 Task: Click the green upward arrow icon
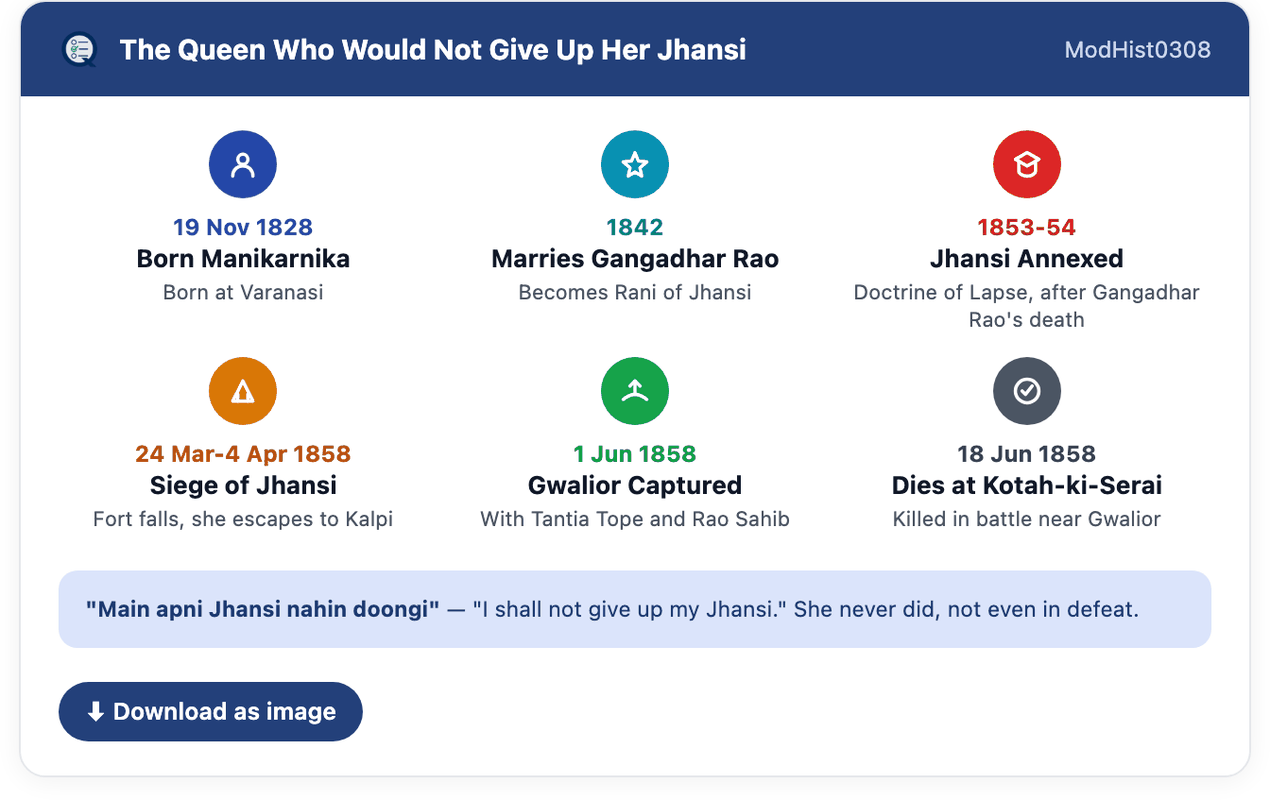click(x=635, y=391)
